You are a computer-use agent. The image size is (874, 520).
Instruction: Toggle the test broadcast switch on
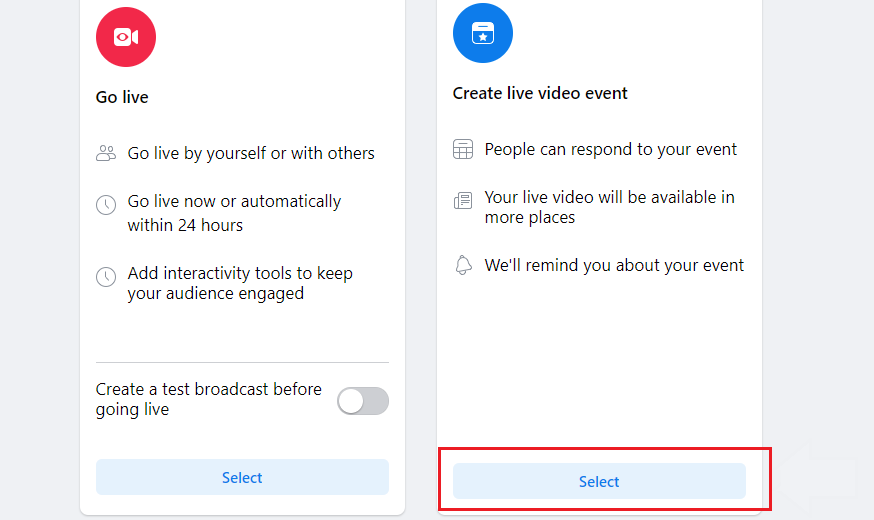pos(363,401)
